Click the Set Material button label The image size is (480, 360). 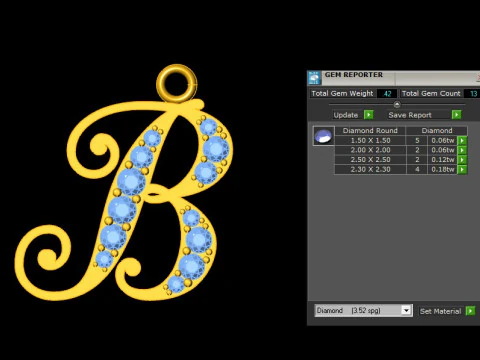[x=440, y=311]
